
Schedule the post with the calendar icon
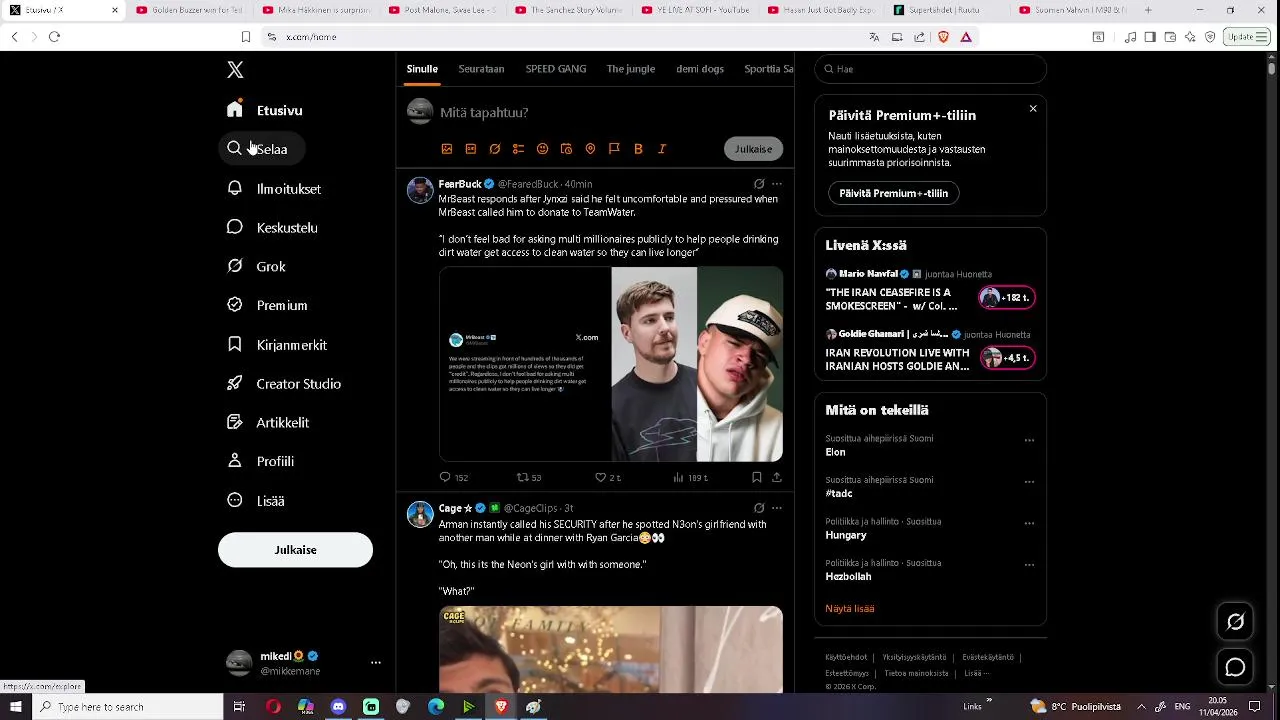click(x=566, y=149)
